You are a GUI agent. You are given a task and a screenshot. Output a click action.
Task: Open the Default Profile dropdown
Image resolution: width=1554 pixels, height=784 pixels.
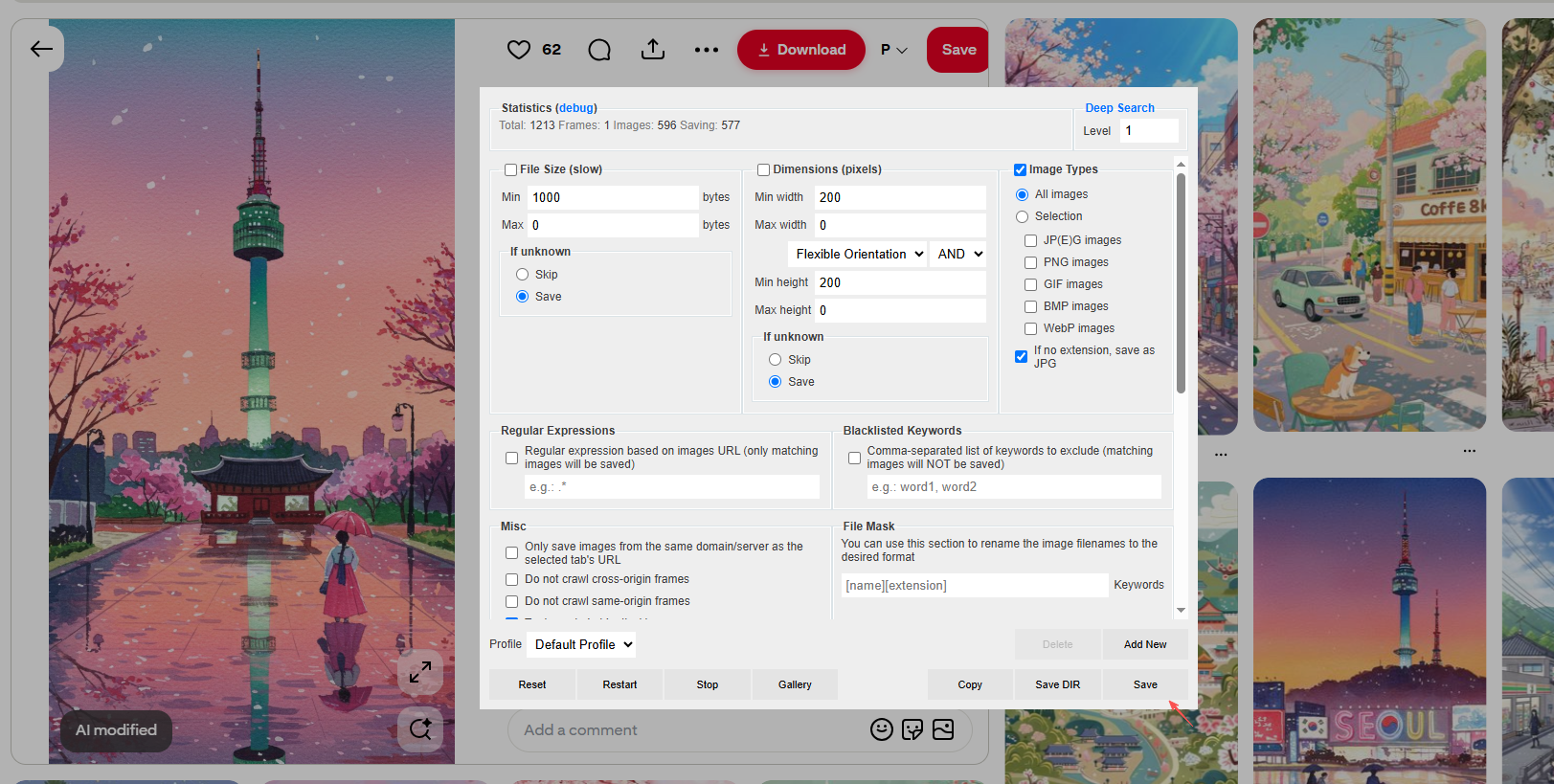(x=582, y=644)
